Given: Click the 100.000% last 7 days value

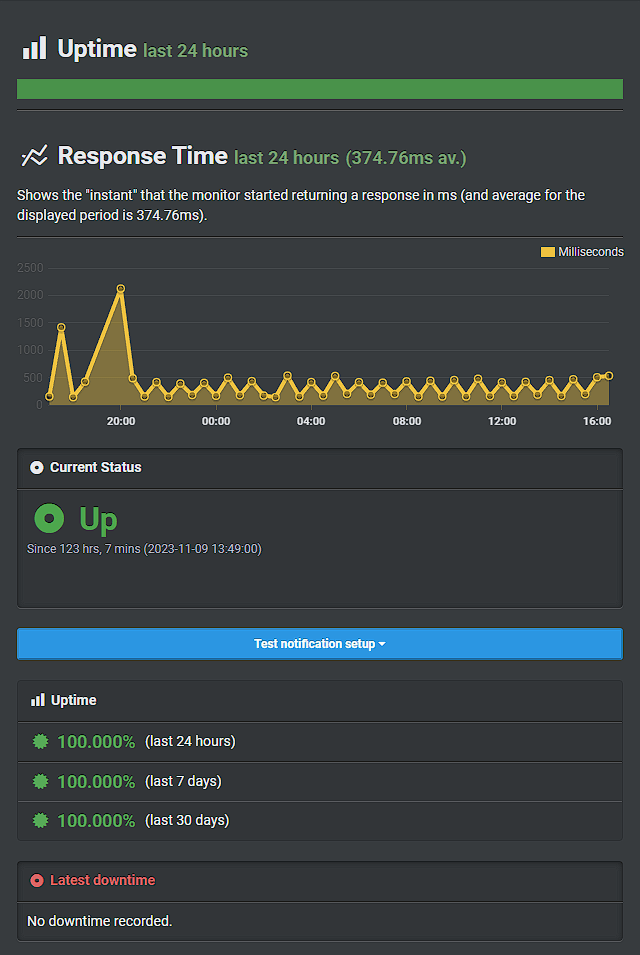Looking at the screenshot, I should pyautogui.click(x=96, y=781).
